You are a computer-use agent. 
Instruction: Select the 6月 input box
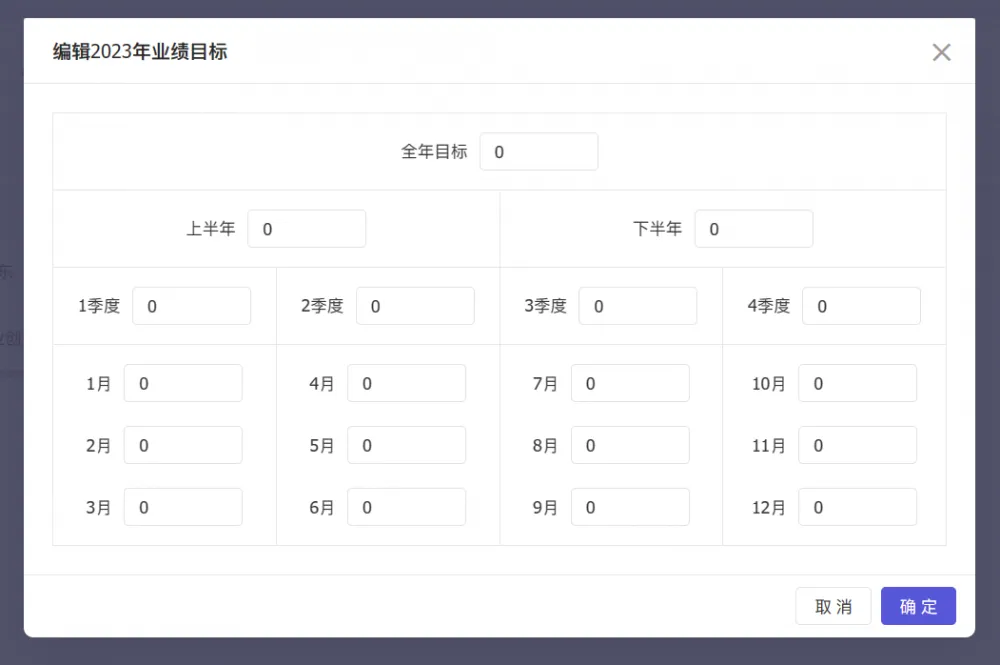406,507
